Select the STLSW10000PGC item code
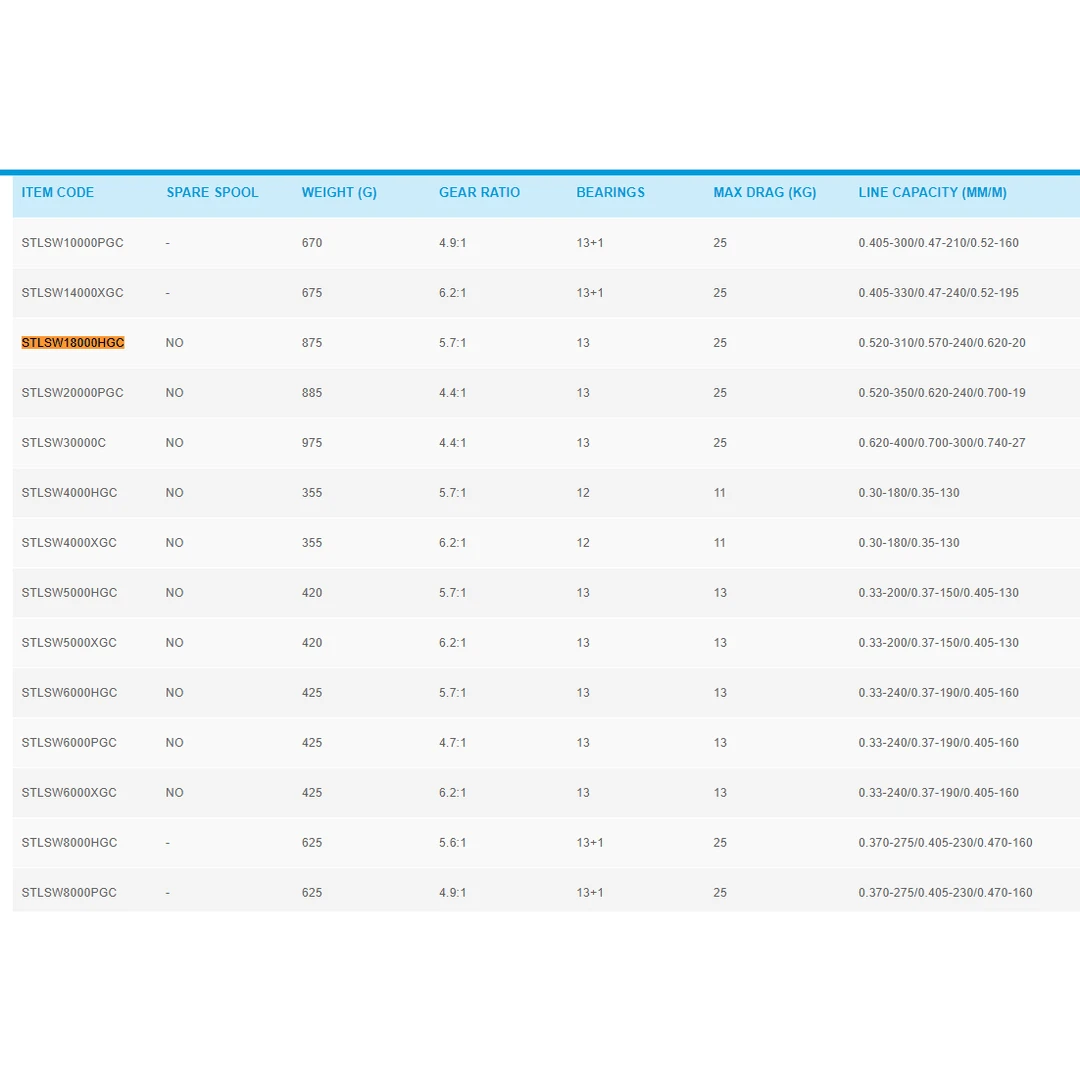The image size is (1080, 1080). [72, 243]
